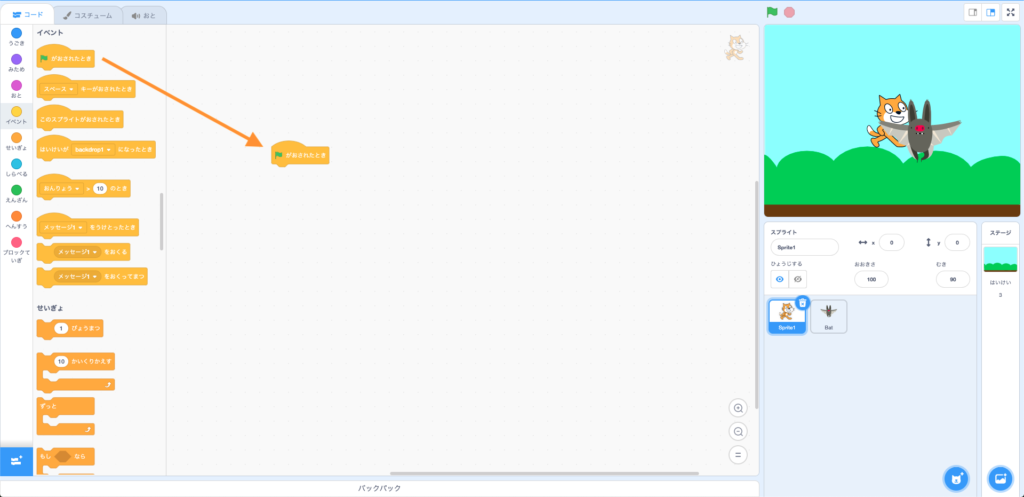The height and width of the screenshot is (497, 1024).
Task: Open the choose a sprite cat button
Action: click(956, 478)
